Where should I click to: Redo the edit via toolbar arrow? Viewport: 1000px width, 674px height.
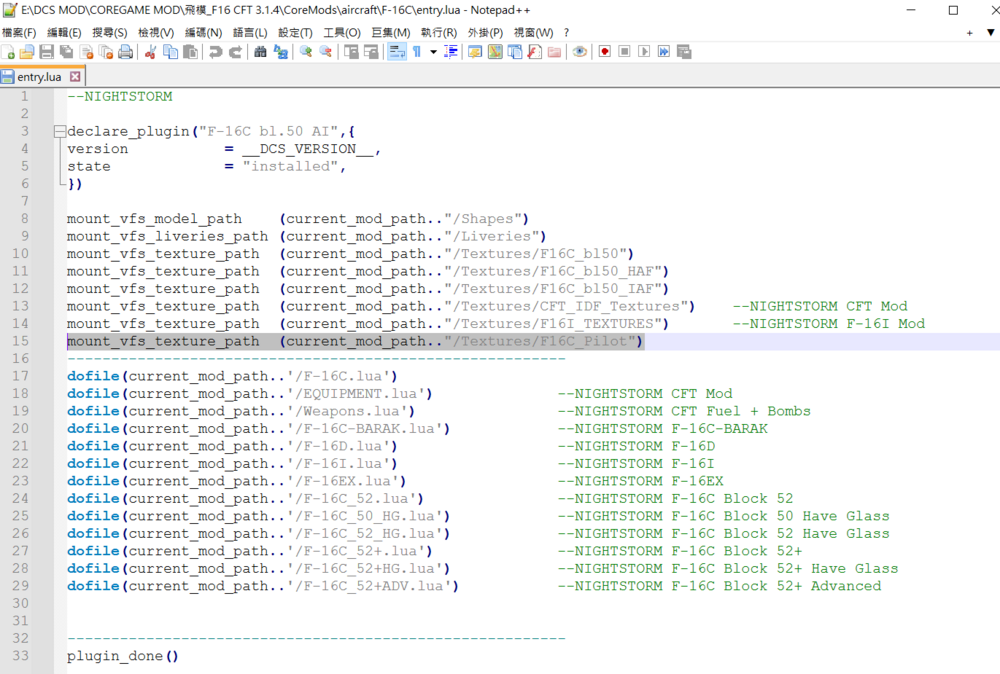pos(235,52)
